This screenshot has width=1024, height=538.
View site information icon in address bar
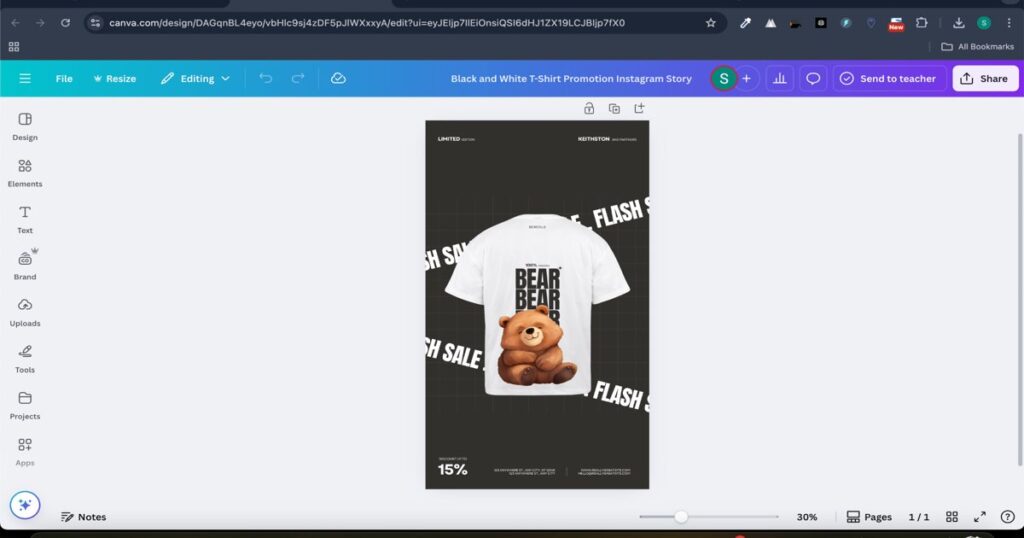(x=95, y=23)
